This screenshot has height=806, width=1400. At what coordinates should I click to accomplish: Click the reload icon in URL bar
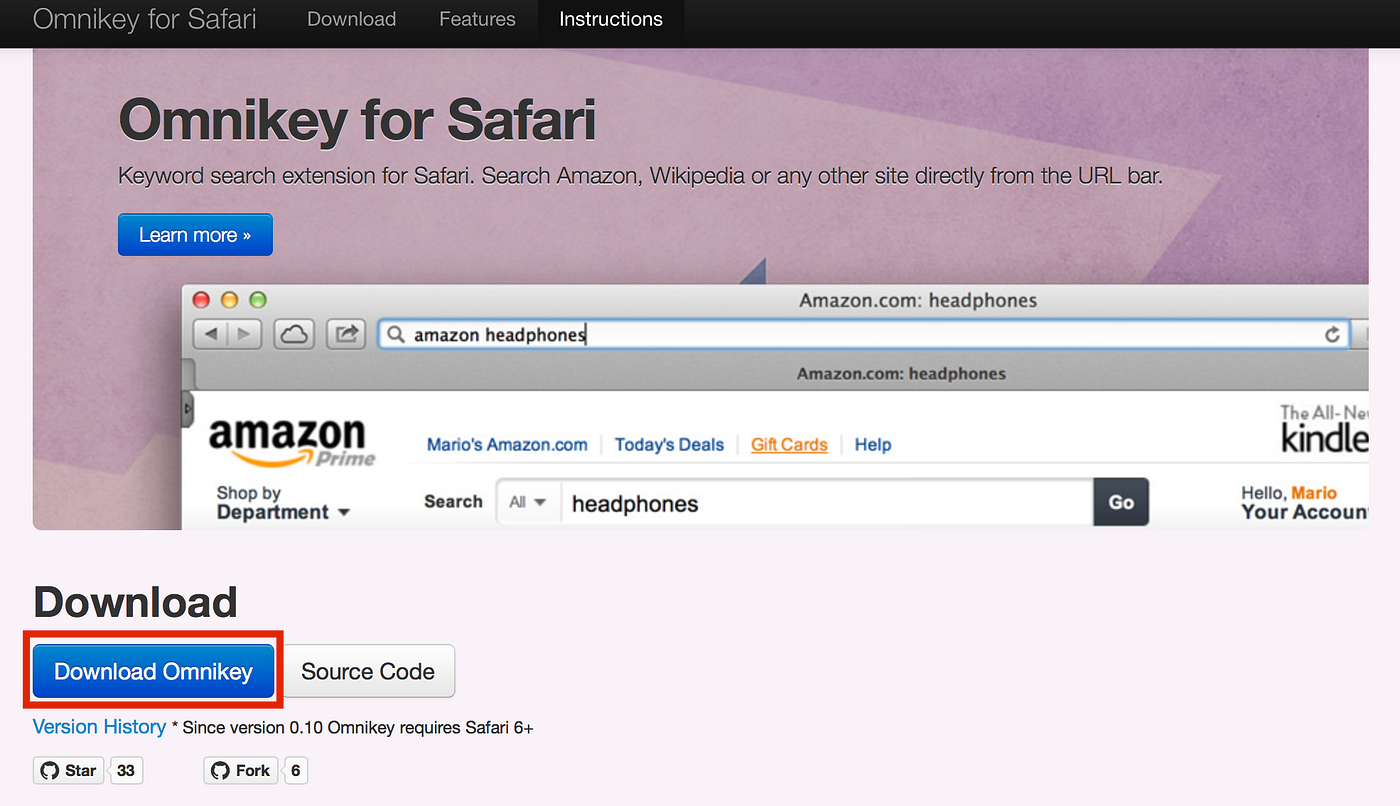1332,335
